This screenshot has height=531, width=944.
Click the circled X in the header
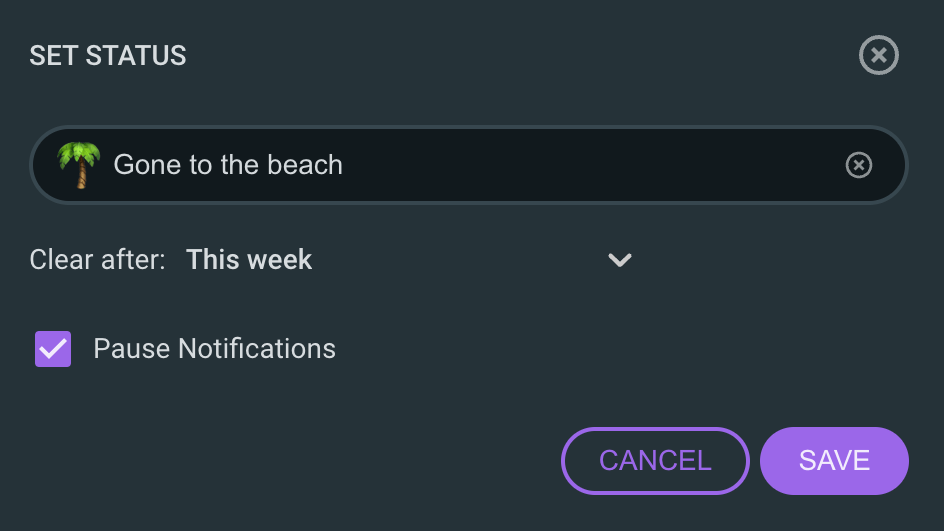(878, 55)
